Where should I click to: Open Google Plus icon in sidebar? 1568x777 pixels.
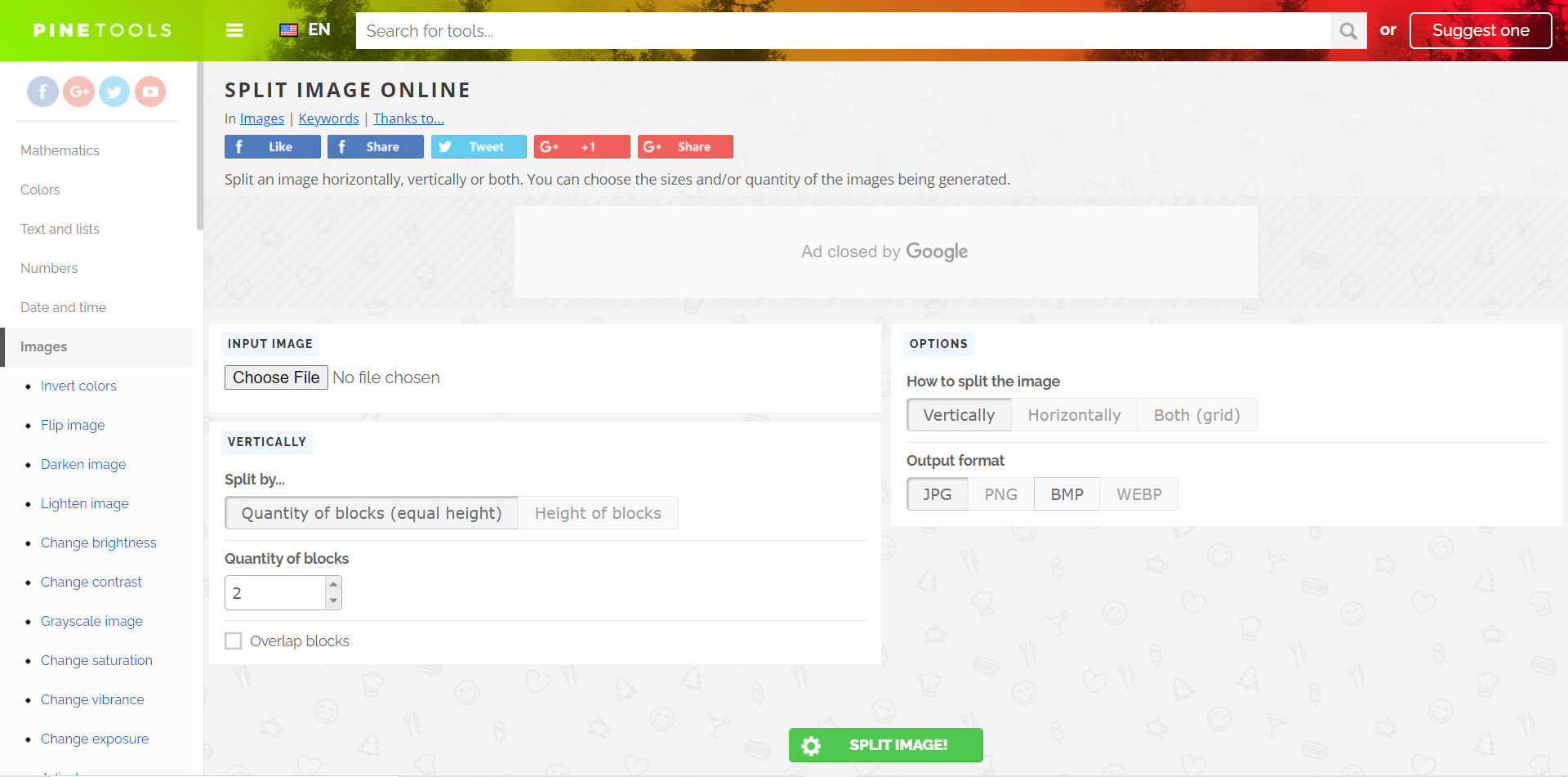tap(79, 92)
